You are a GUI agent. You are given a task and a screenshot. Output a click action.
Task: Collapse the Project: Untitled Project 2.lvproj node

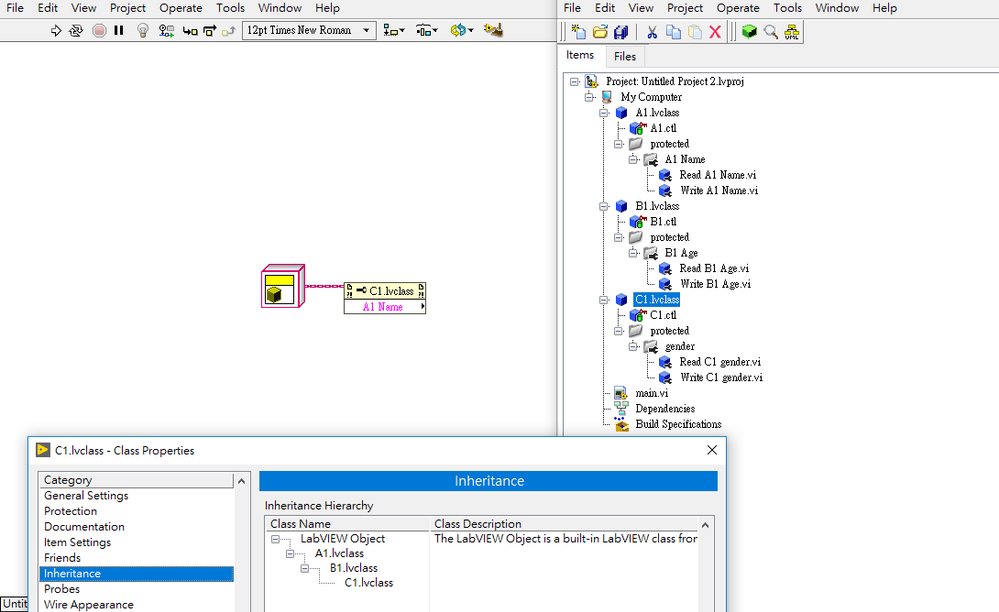[x=575, y=82]
